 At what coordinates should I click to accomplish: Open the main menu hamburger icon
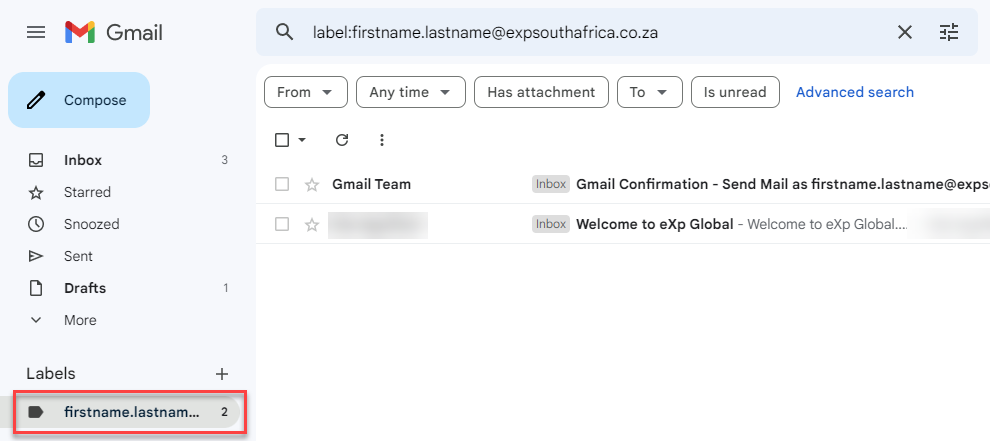point(36,32)
